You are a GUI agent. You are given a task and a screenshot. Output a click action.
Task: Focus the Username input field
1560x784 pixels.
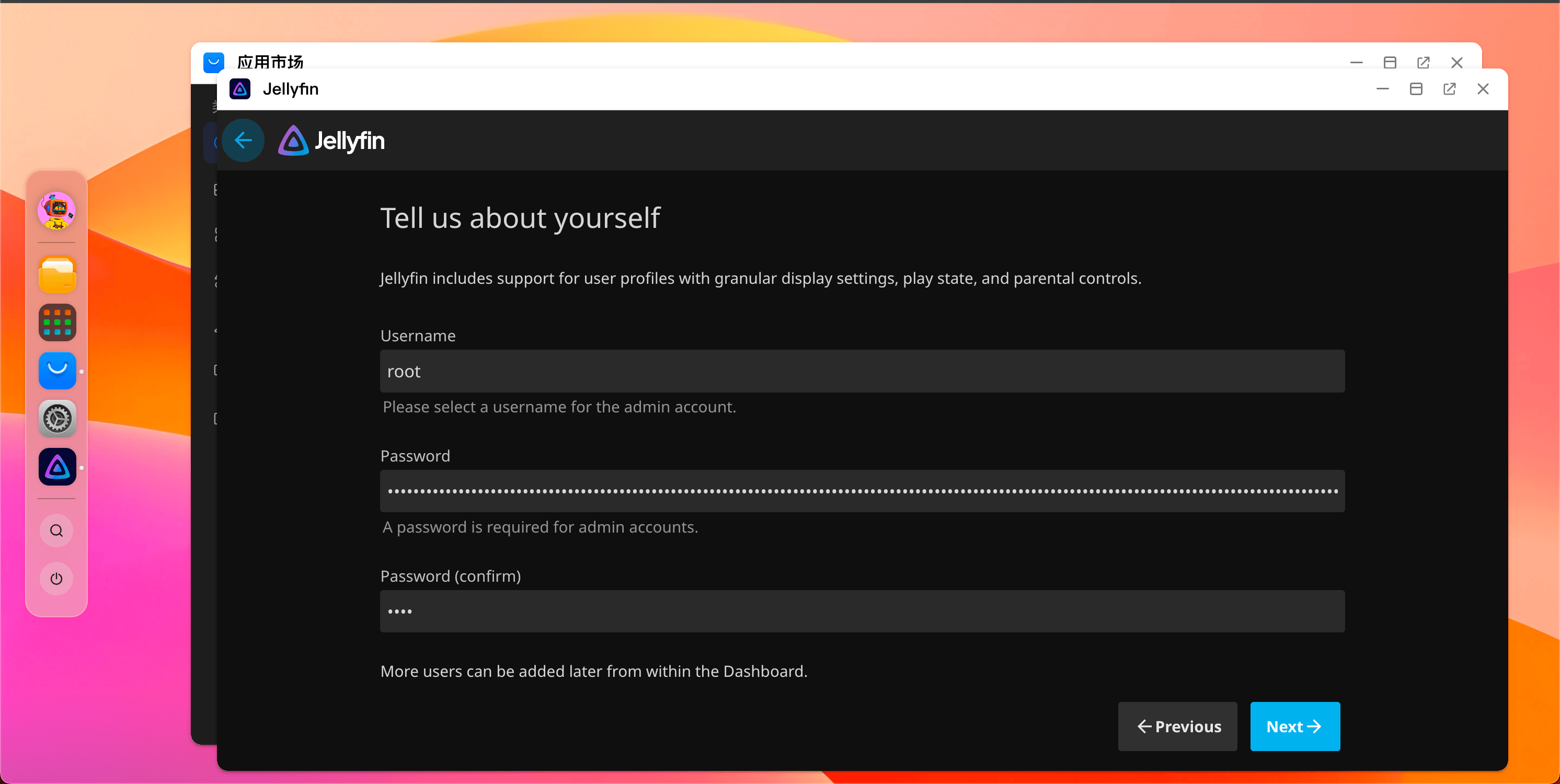pos(862,371)
